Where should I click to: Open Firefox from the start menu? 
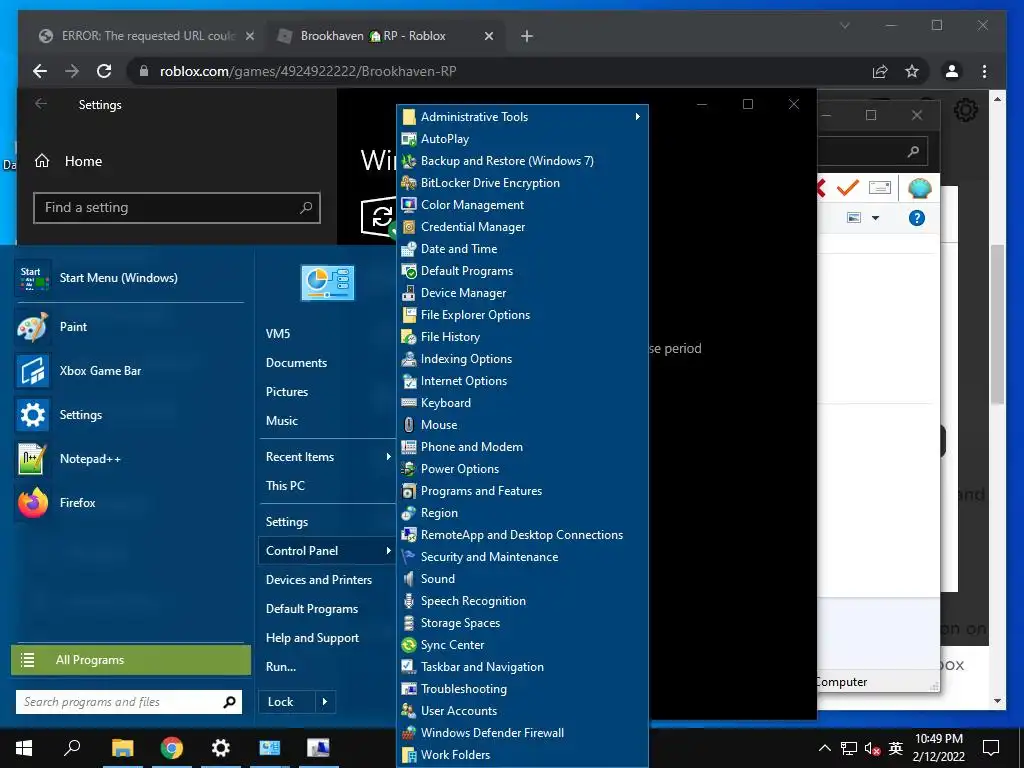[x=128, y=503]
